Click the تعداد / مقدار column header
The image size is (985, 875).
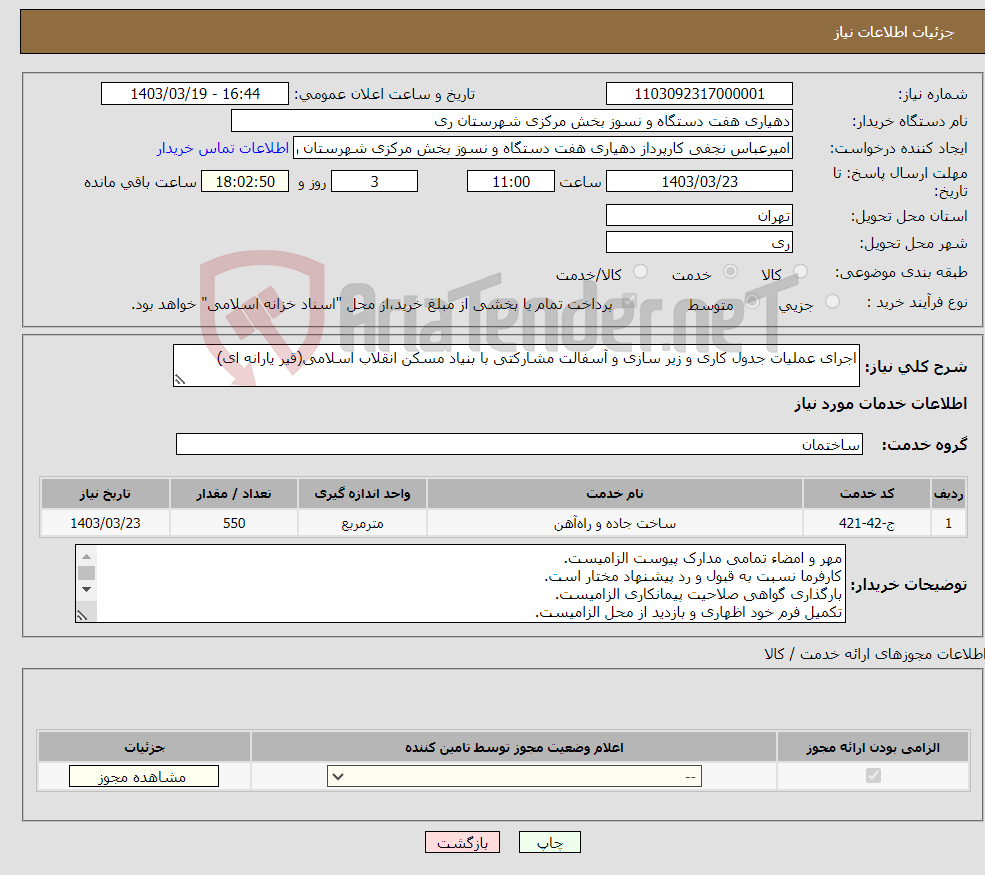(234, 494)
